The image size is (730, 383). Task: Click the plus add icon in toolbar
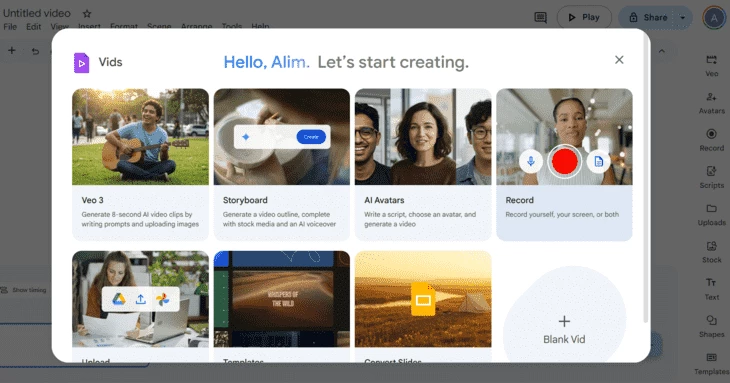click(x=12, y=50)
